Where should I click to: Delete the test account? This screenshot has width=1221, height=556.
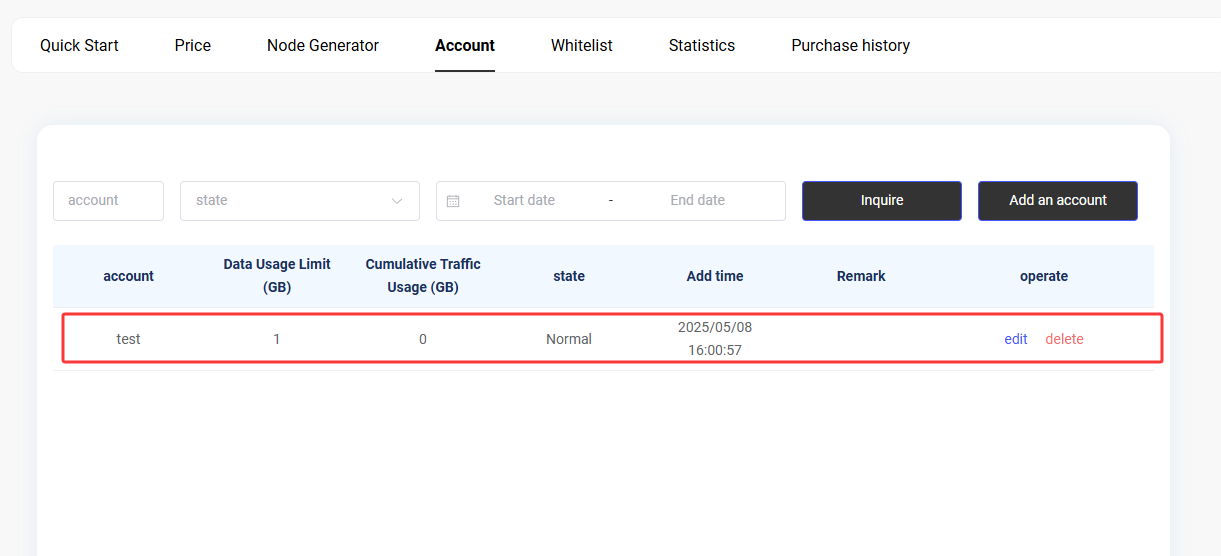pyautogui.click(x=1064, y=339)
